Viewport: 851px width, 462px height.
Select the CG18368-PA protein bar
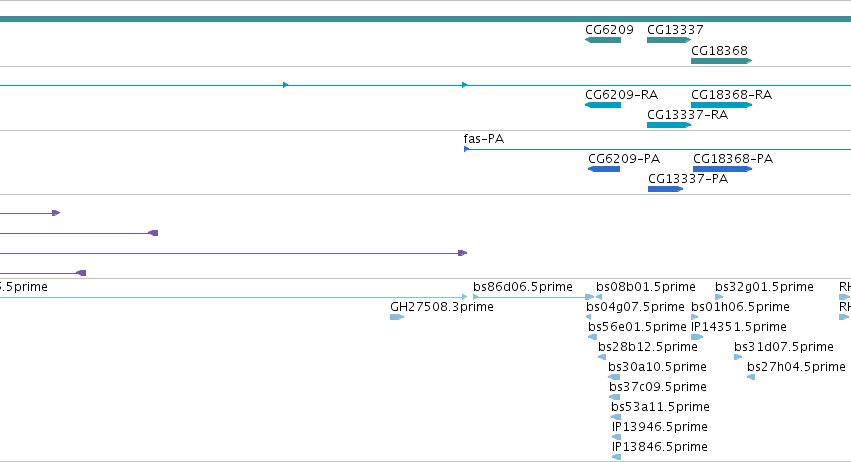(x=722, y=169)
